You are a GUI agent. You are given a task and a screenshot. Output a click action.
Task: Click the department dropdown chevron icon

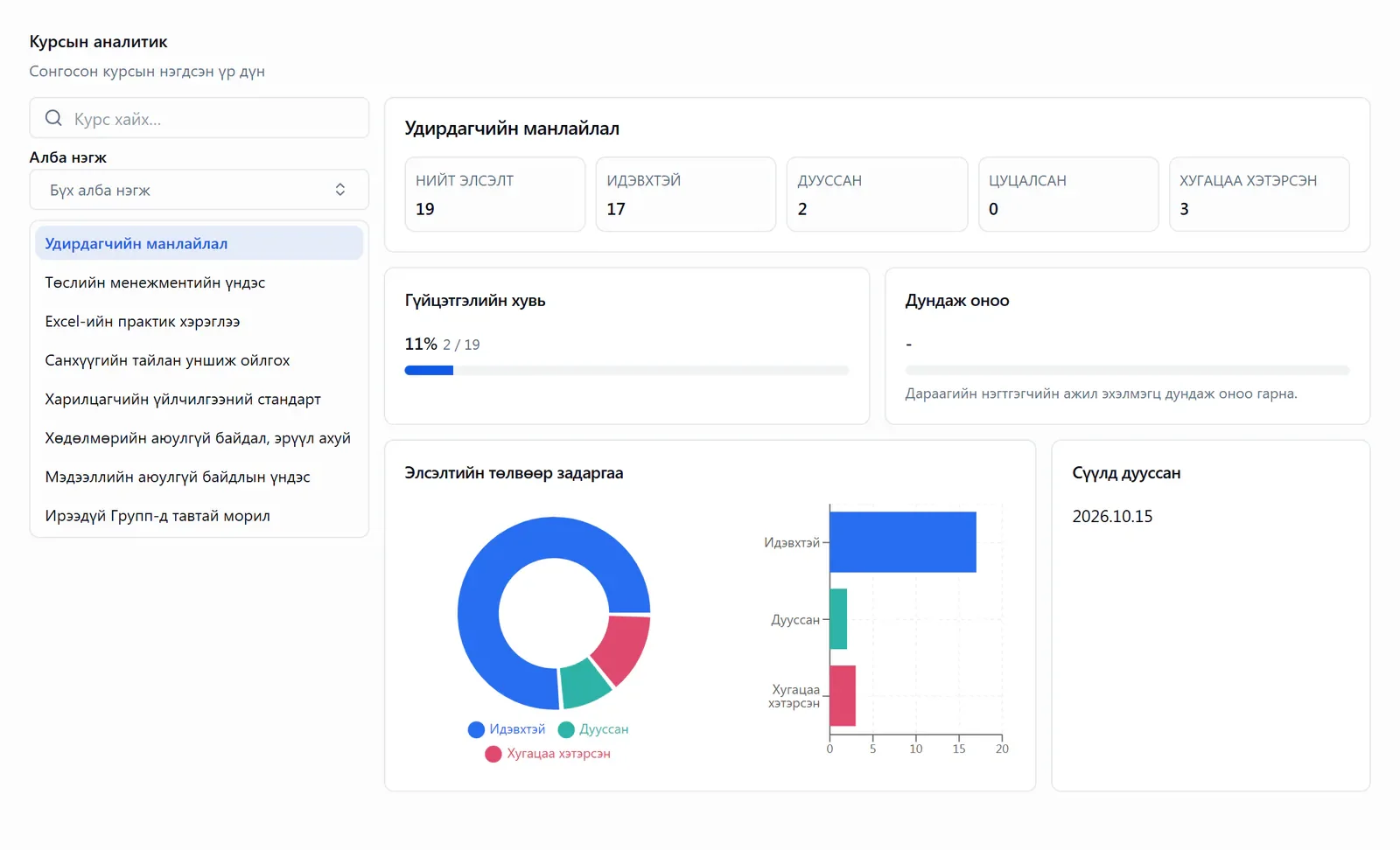340,190
